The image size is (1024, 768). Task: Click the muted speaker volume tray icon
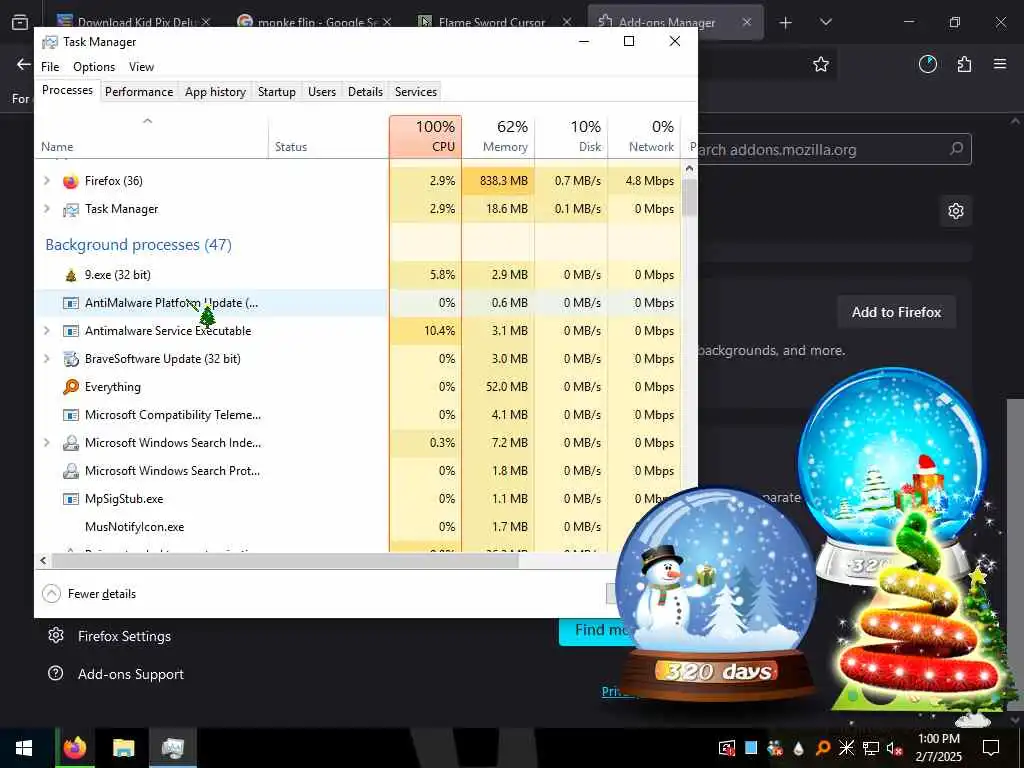click(894, 748)
